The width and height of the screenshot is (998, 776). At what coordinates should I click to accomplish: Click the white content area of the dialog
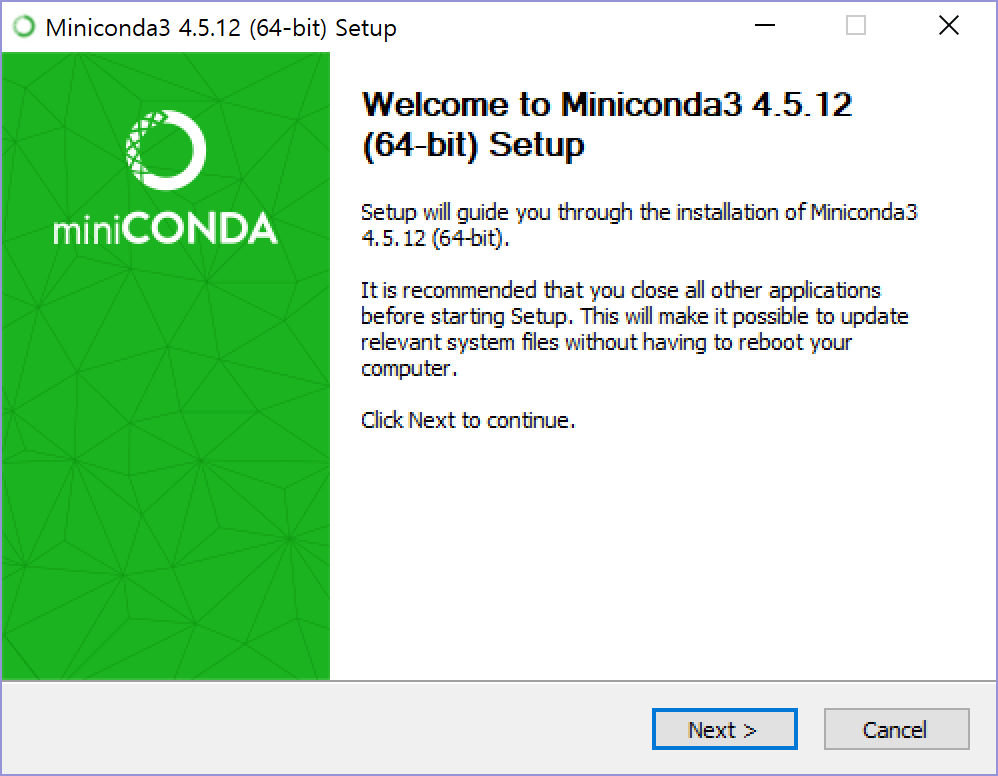[650, 550]
